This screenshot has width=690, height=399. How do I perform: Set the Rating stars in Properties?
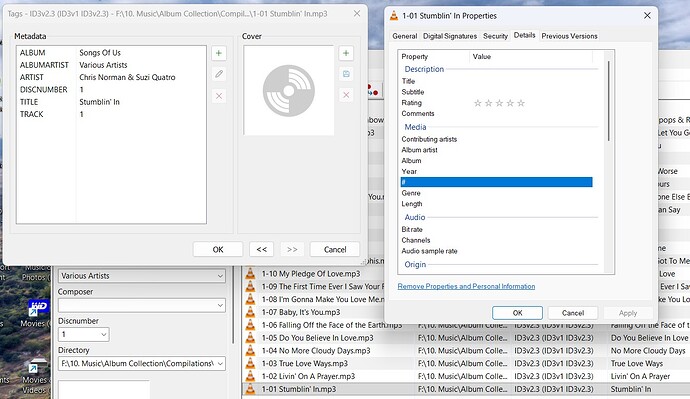(499, 103)
